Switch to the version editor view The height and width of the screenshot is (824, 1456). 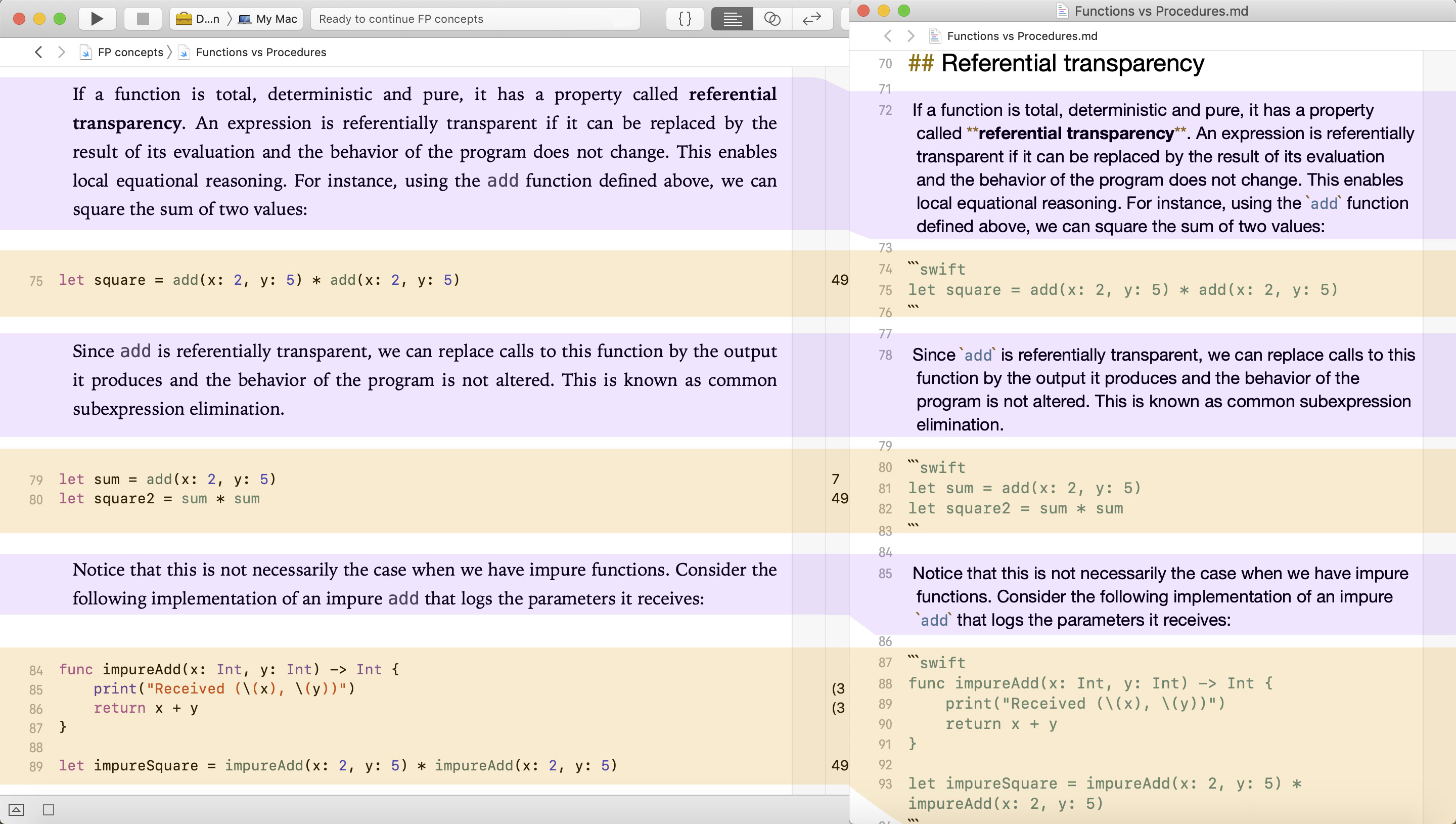[812, 19]
